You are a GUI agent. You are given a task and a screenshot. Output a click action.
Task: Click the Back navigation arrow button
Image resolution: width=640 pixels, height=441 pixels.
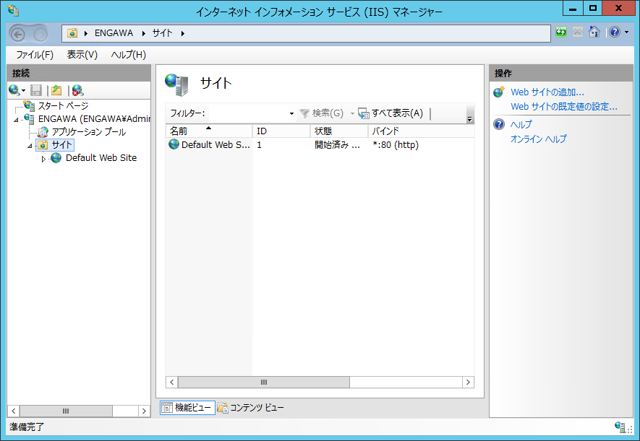[18, 34]
